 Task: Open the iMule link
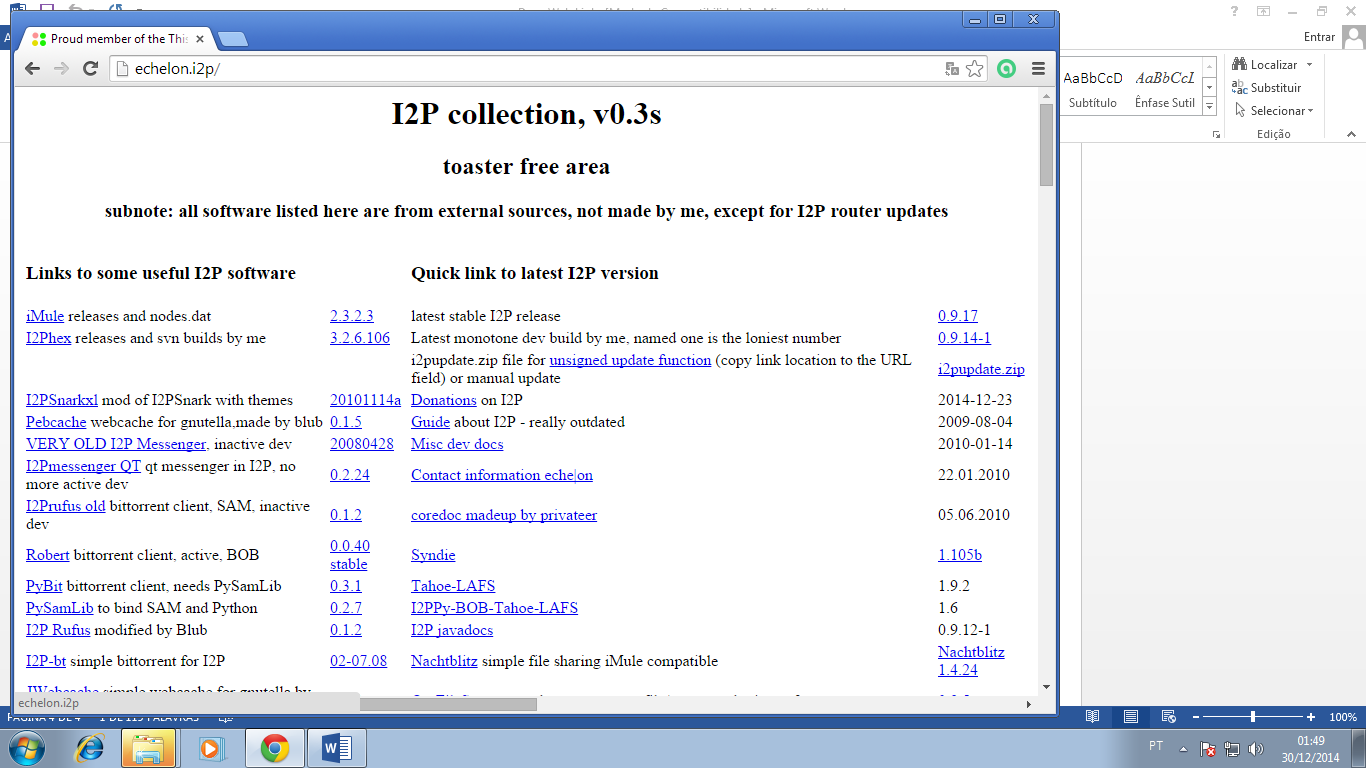click(45, 316)
